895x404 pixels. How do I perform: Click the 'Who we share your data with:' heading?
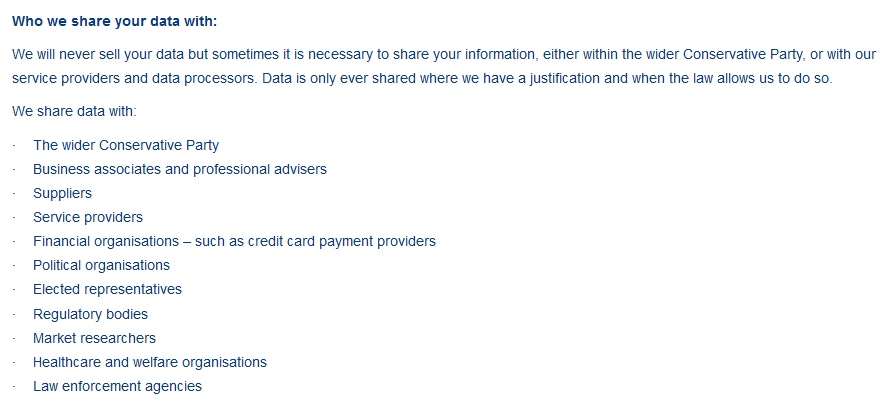click(x=115, y=22)
